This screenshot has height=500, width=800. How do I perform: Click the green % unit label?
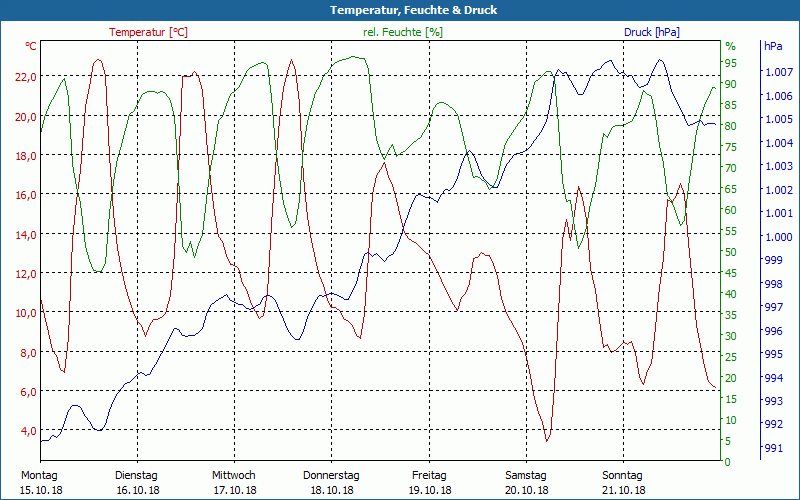(730, 46)
